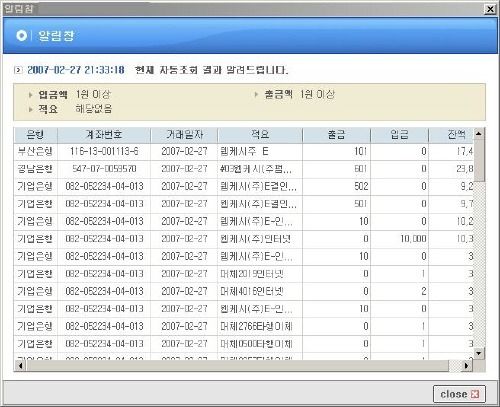Sort by the 계좌번호 column header
This screenshot has width=500, height=407.
click(104, 135)
